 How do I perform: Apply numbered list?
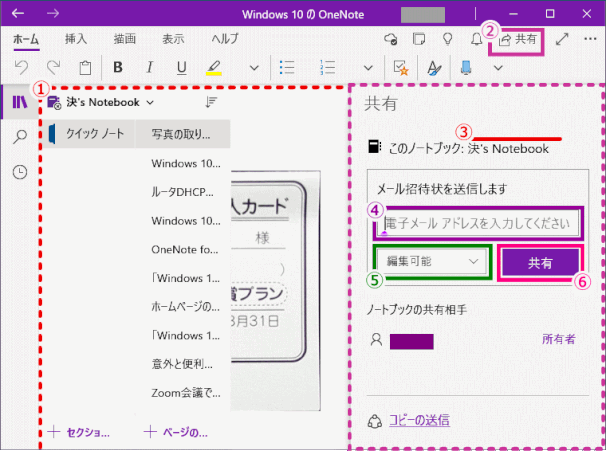click(327, 68)
